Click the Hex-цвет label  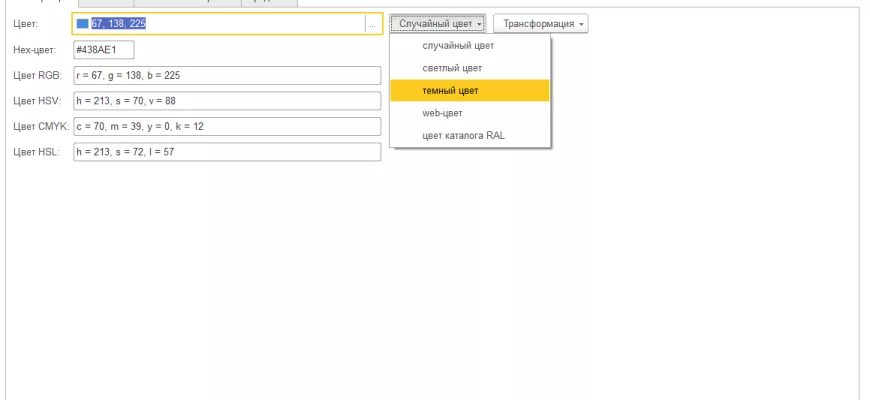34,50
